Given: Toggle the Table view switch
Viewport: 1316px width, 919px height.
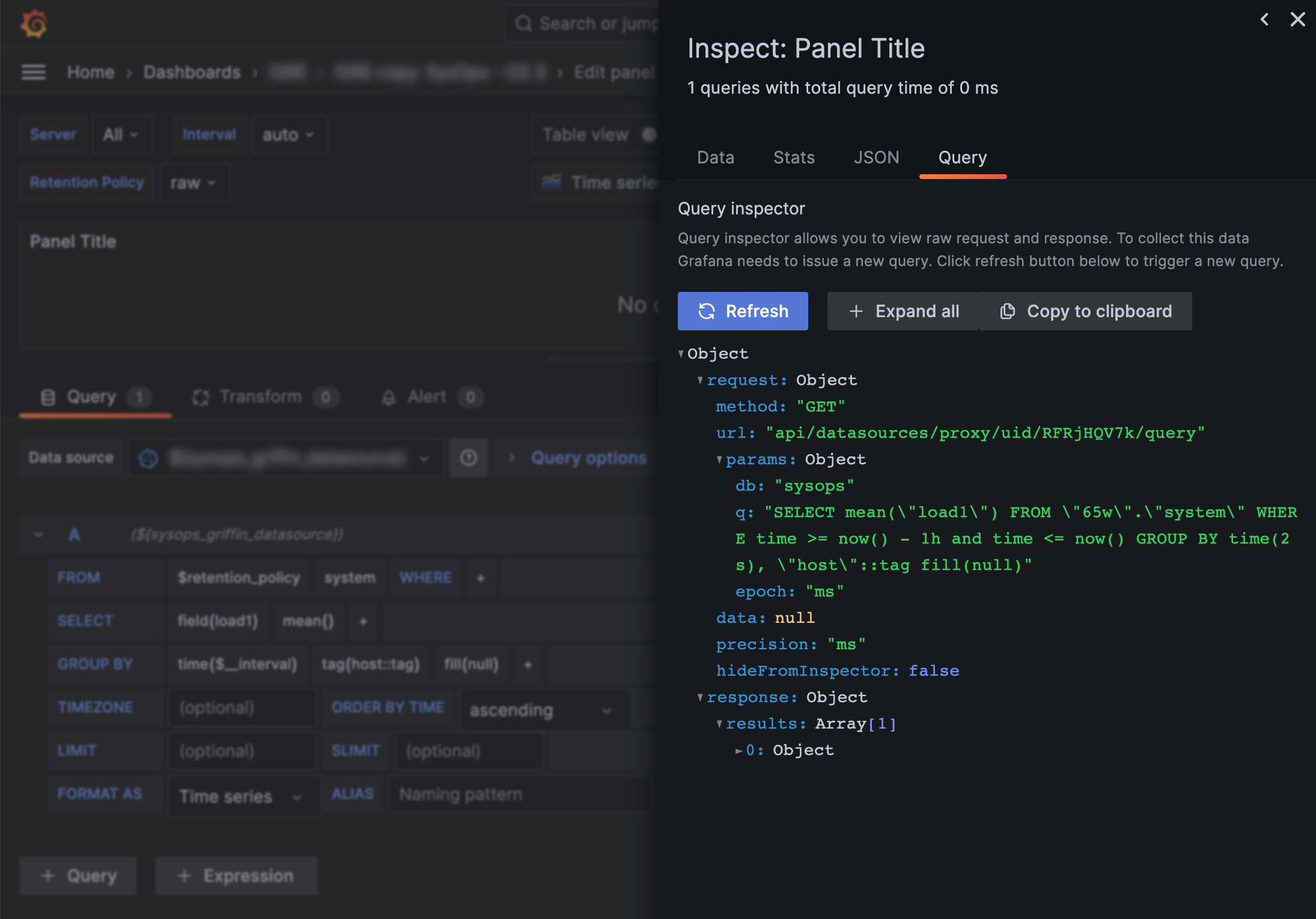Looking at the screenshot, I should tap(649, 135).
